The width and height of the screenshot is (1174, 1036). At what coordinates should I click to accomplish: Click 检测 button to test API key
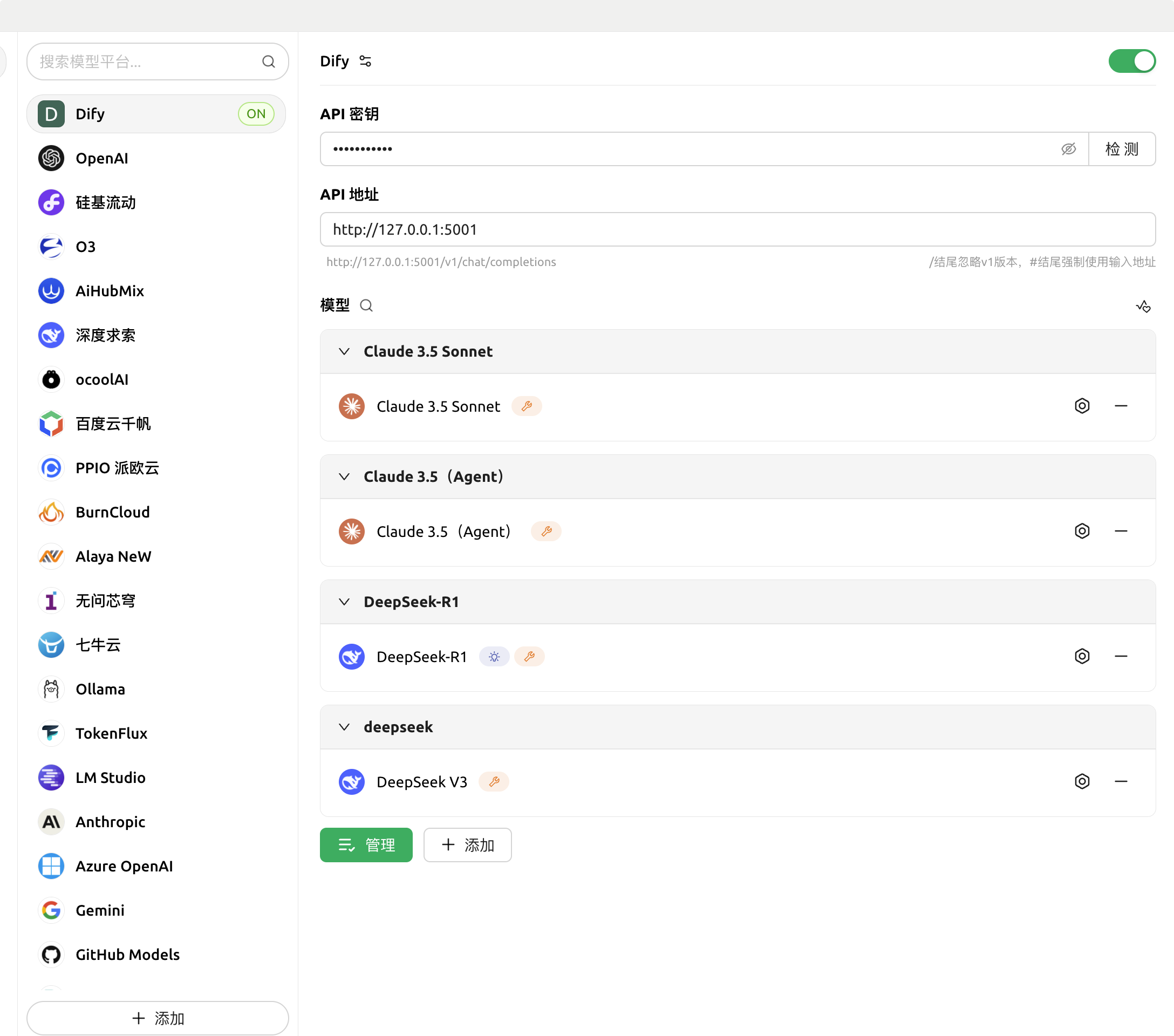click(1121, 149)
